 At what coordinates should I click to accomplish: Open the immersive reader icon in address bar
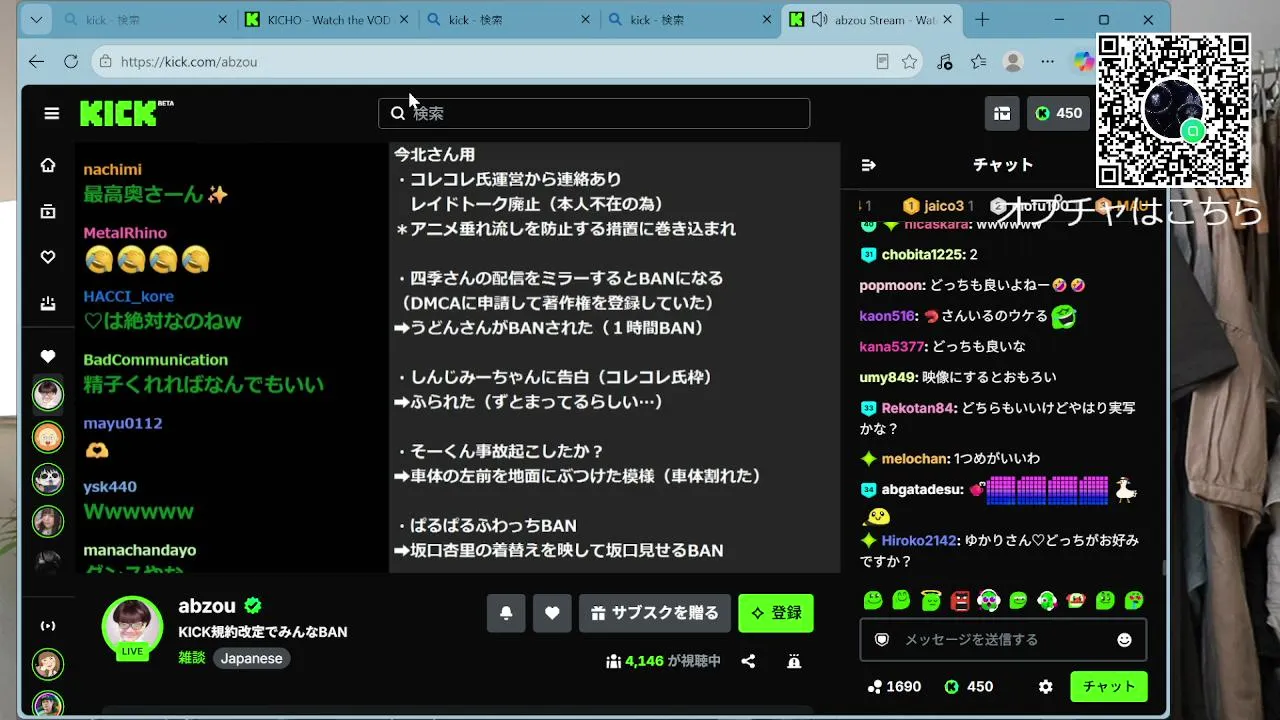(x=882, y=62)
